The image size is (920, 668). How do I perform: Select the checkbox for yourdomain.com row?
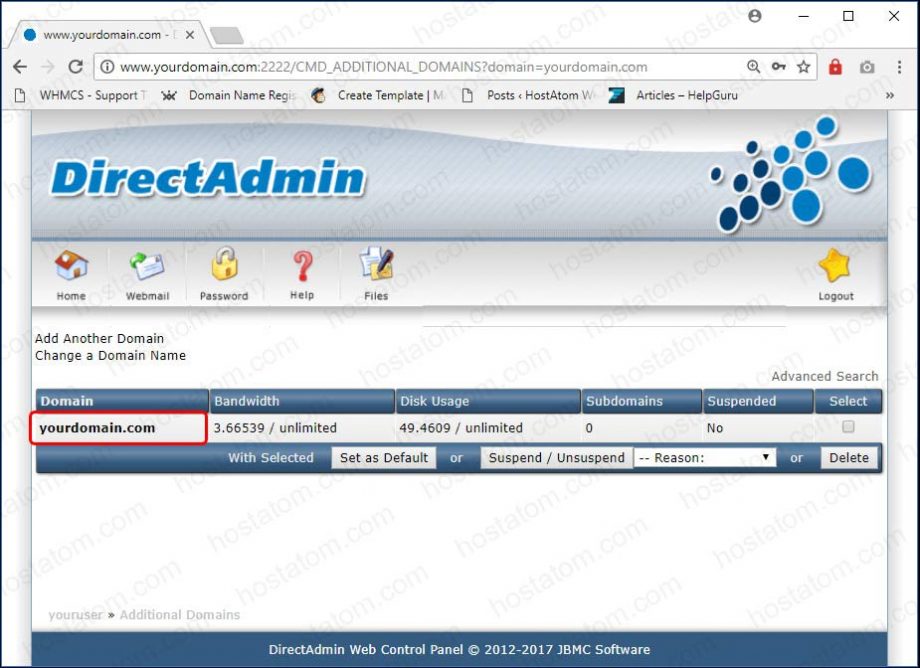click(x=848, y=428)
